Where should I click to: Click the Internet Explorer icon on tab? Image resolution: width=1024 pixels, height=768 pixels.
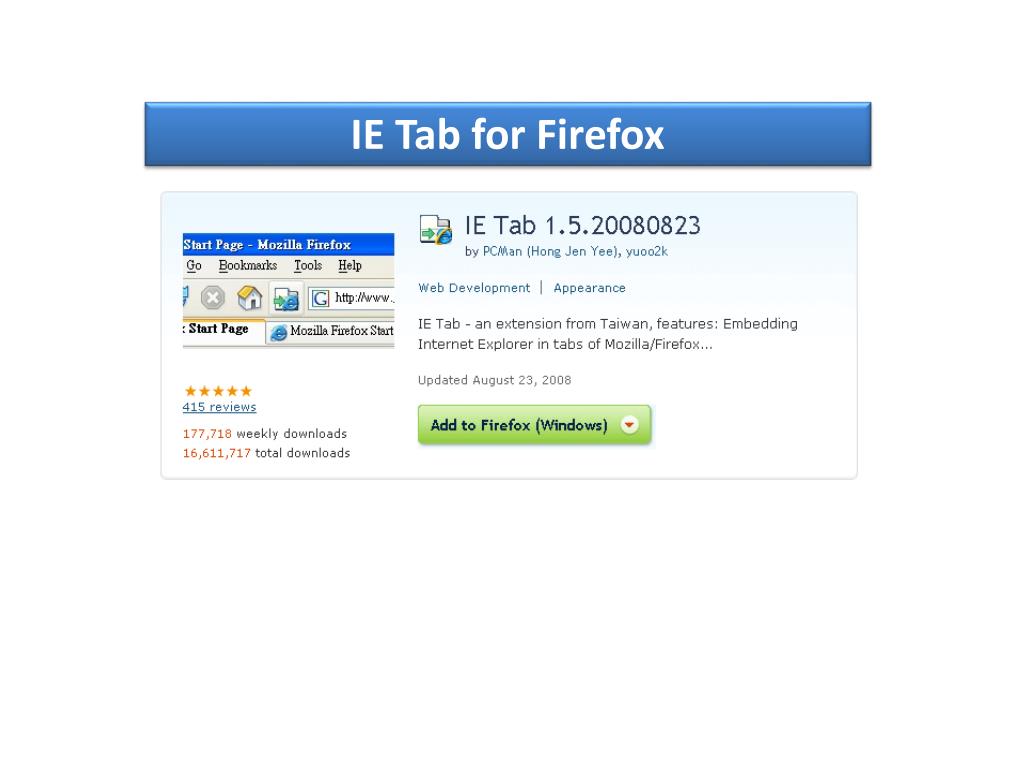click(x=279, y=332)
